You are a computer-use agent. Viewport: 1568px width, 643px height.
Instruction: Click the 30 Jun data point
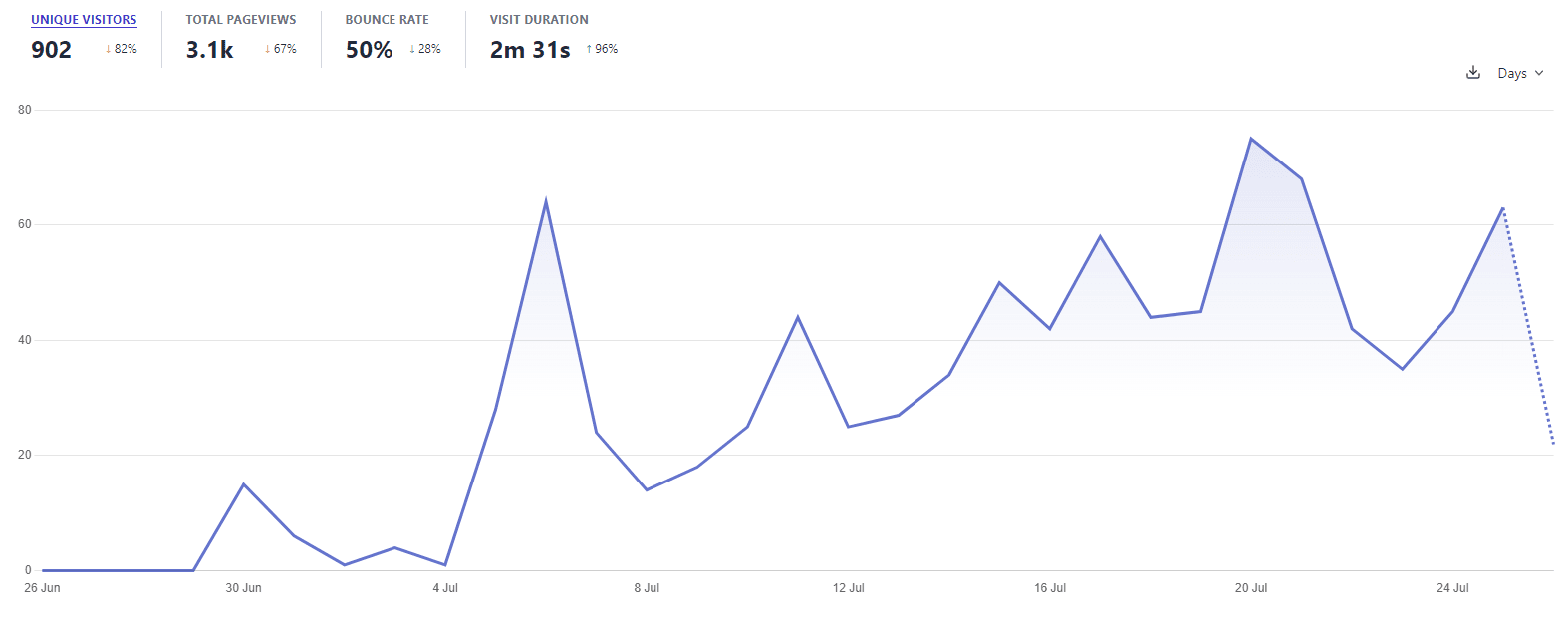tap(244, 484)
